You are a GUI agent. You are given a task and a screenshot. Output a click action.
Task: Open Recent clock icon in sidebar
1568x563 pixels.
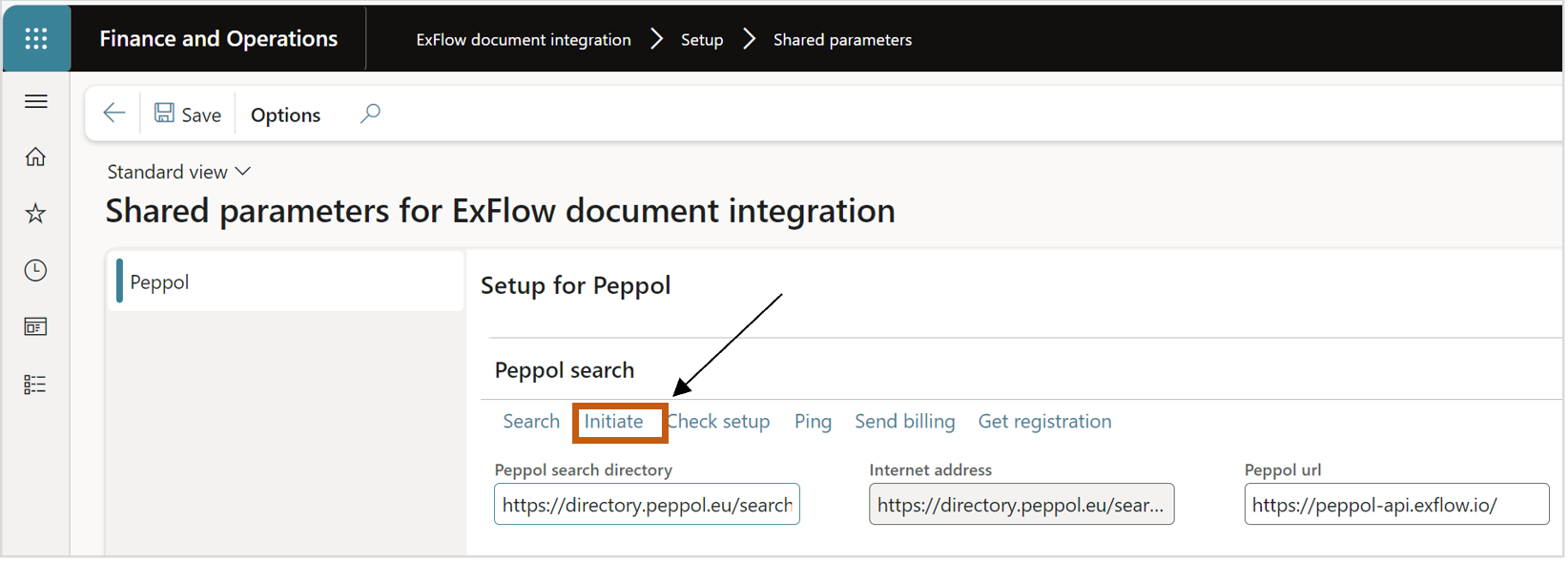tap(35, 270)
